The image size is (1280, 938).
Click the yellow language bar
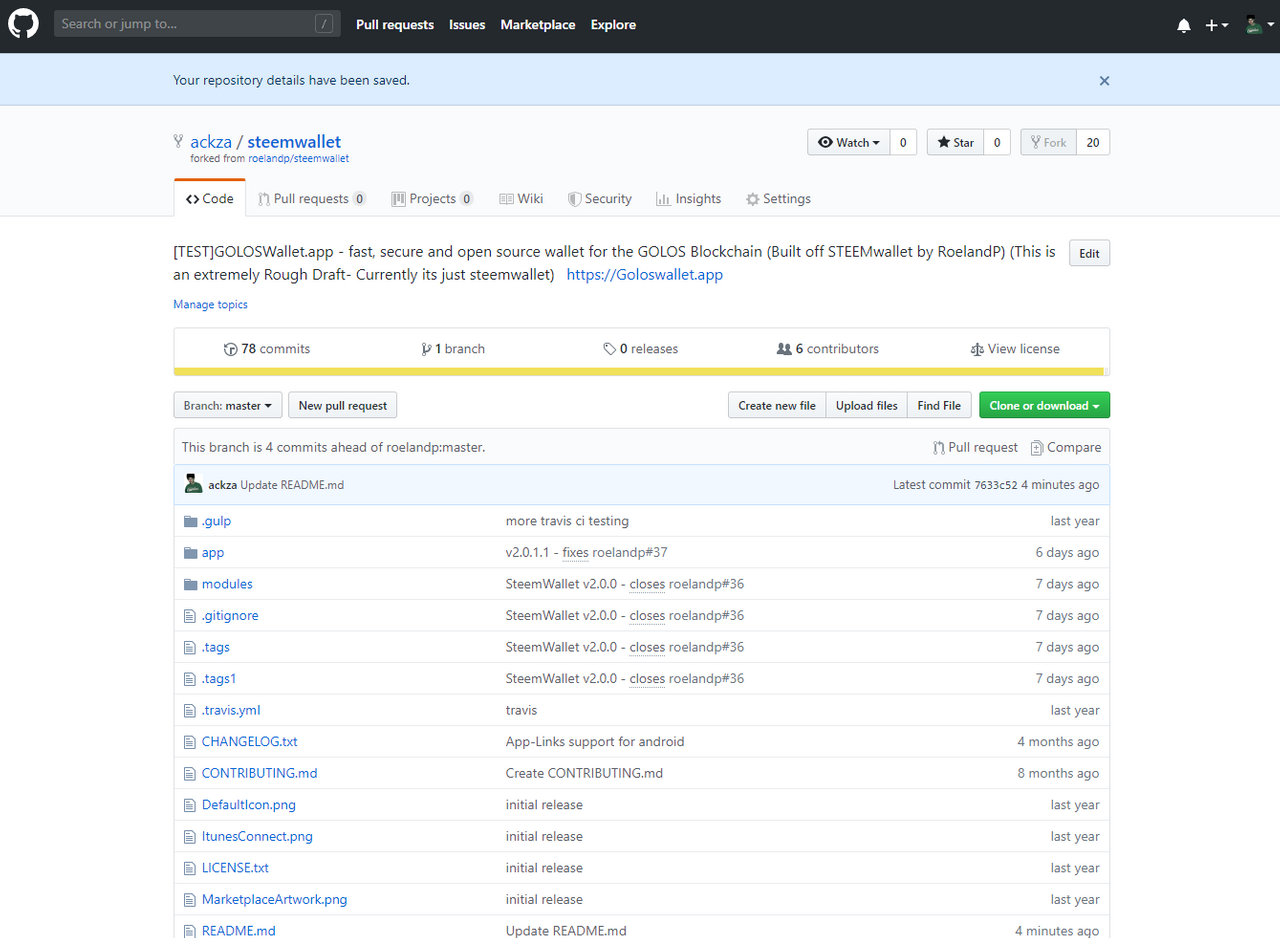coord(641,371)
